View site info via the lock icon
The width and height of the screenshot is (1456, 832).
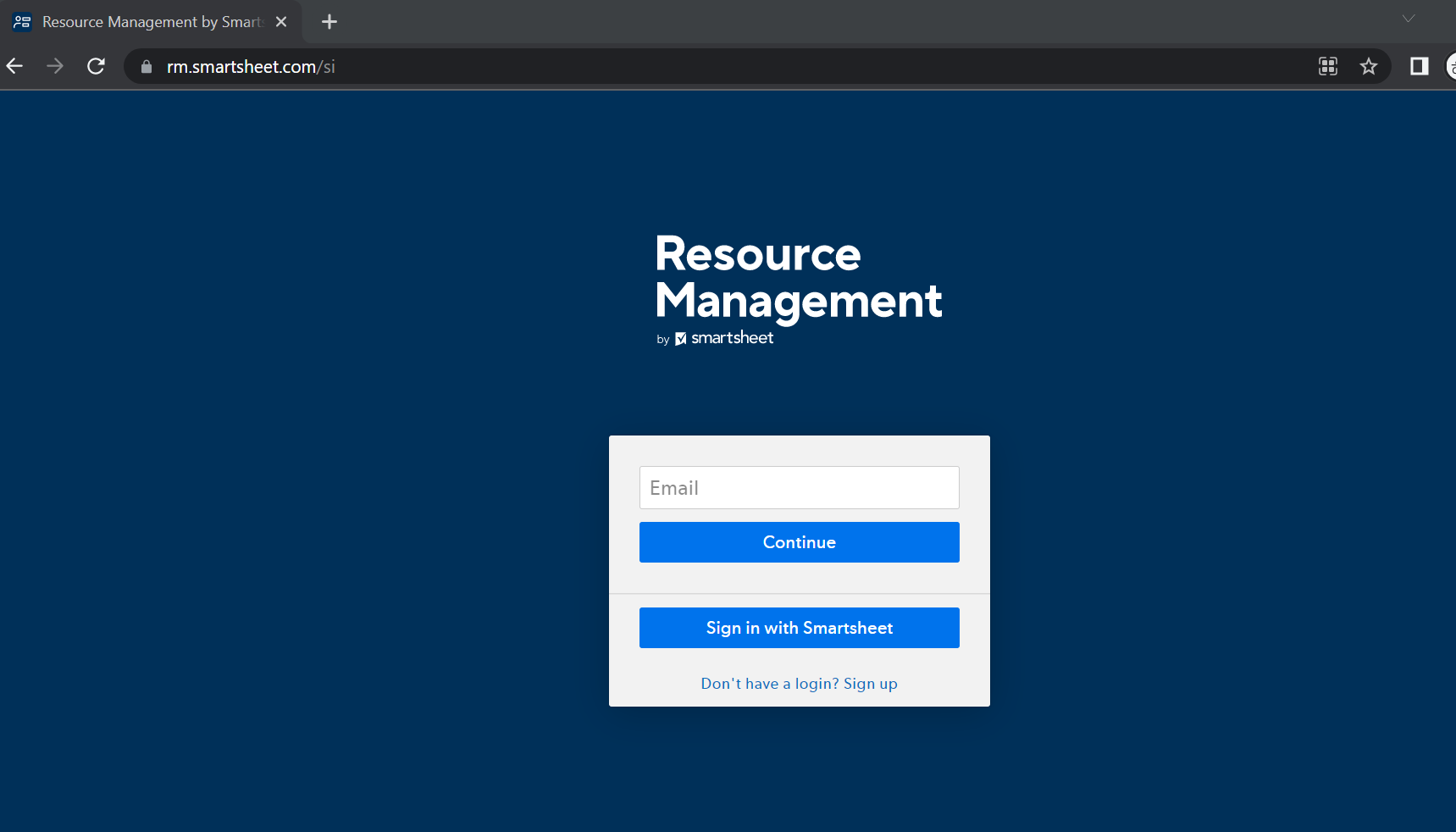point(147,66)
